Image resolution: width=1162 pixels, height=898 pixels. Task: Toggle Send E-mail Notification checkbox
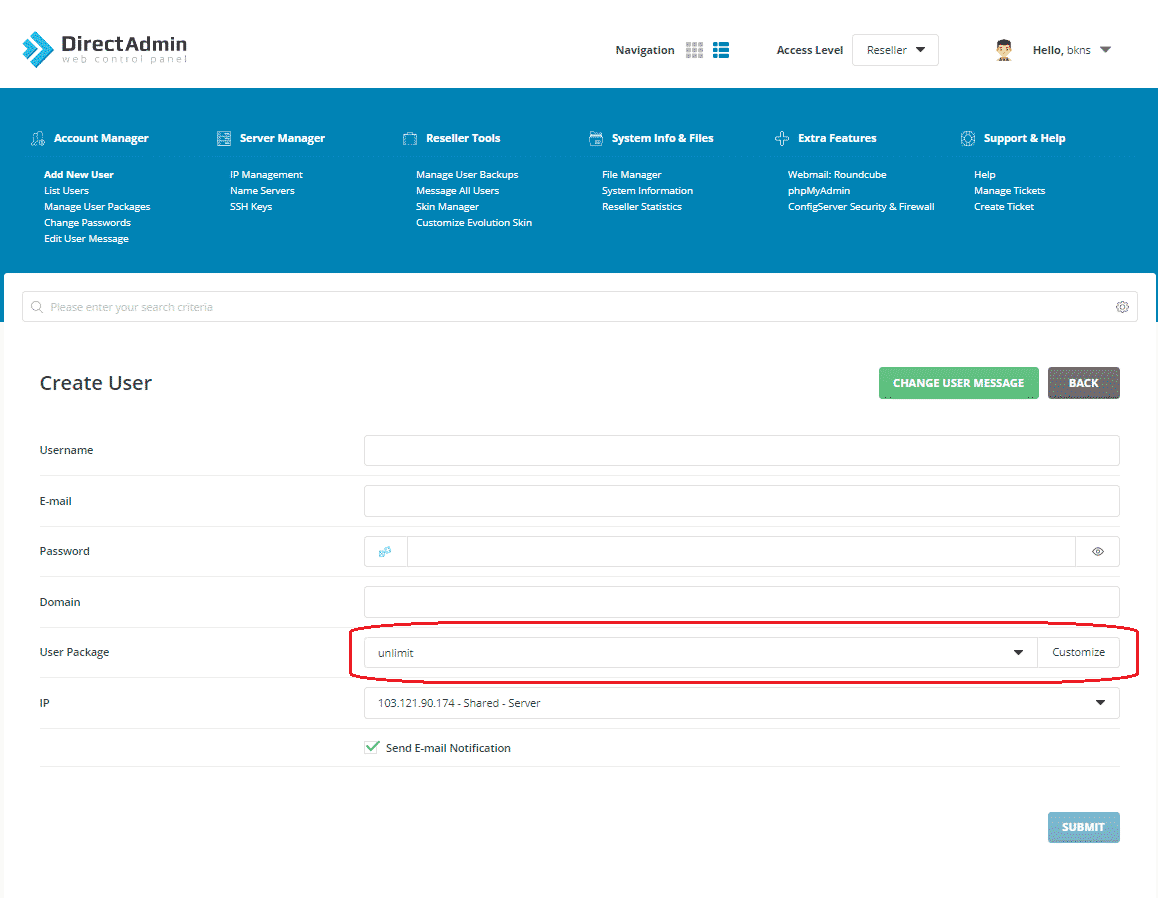pos(372,747)
